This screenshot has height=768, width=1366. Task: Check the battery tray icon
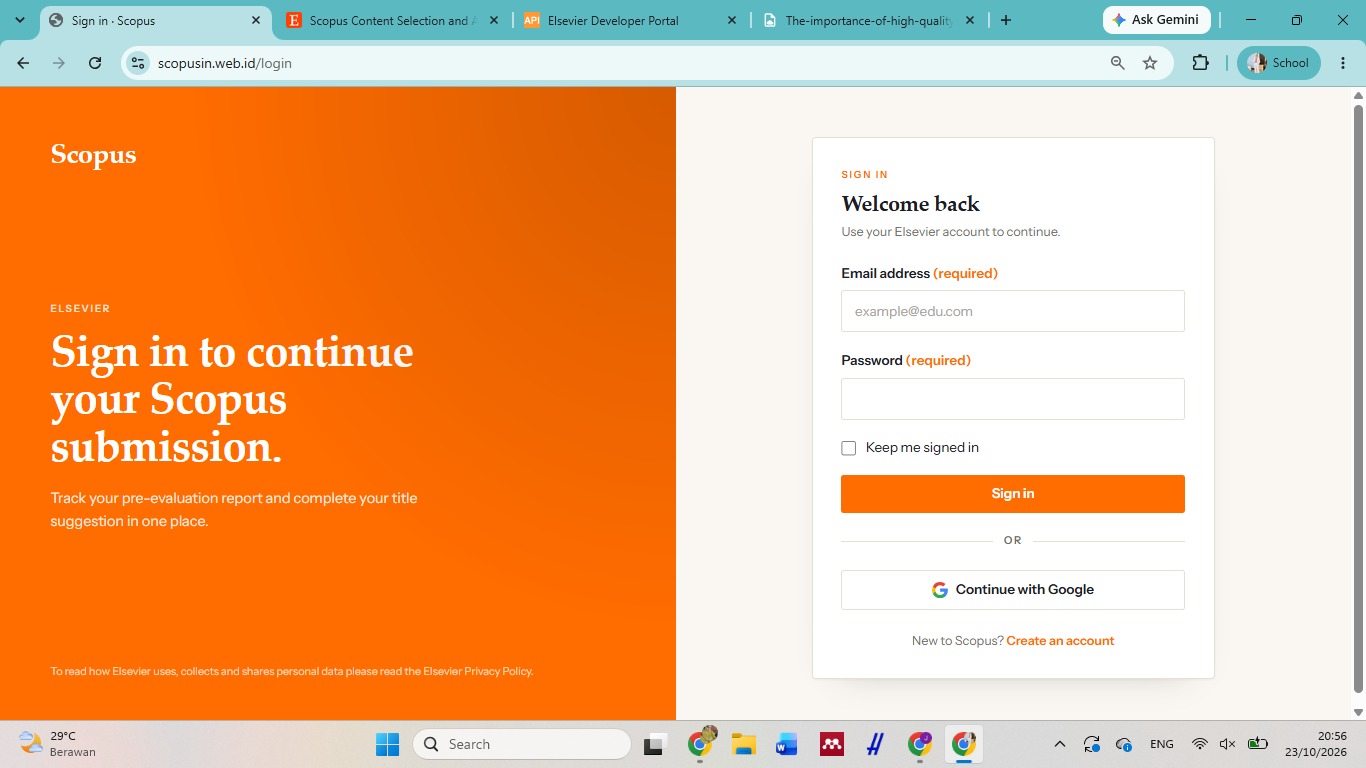point(1258,744)
